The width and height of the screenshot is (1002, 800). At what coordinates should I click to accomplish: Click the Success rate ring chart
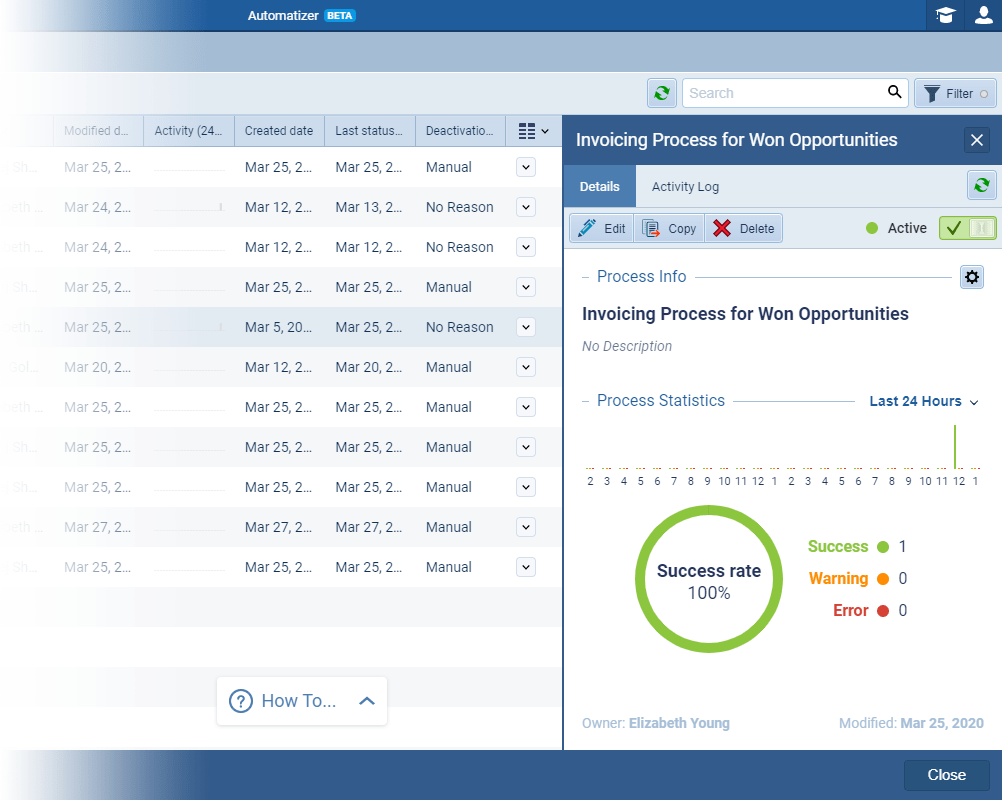[x=709, y=579]
